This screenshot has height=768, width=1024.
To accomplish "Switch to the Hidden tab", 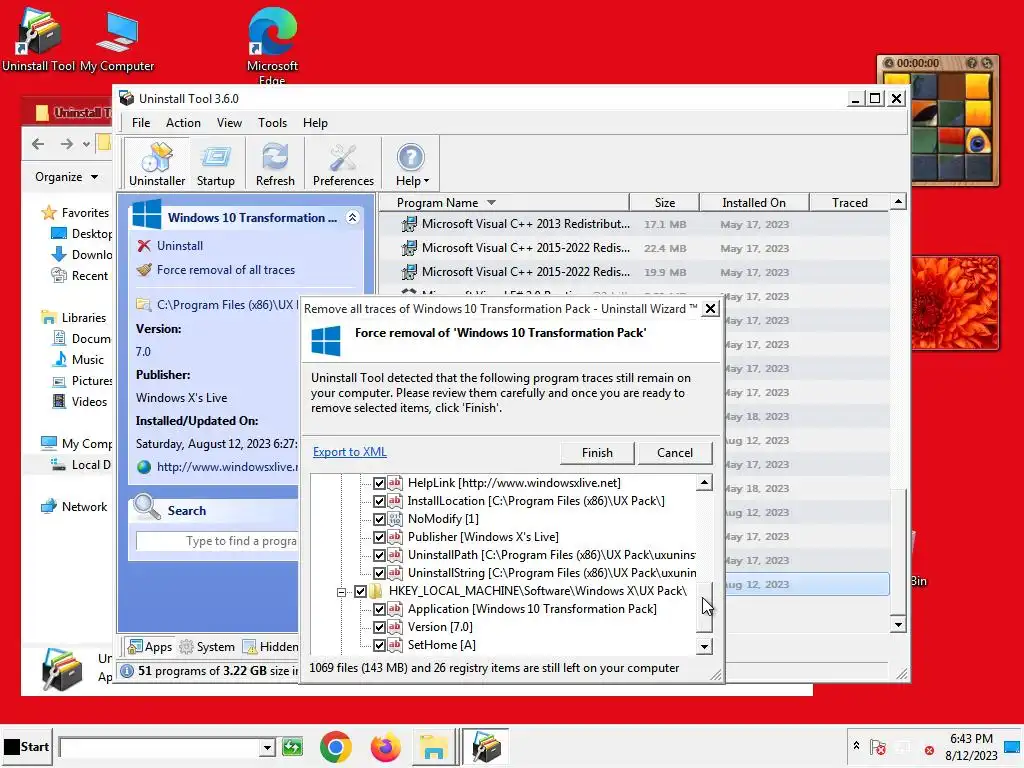I will coord(270,647).
